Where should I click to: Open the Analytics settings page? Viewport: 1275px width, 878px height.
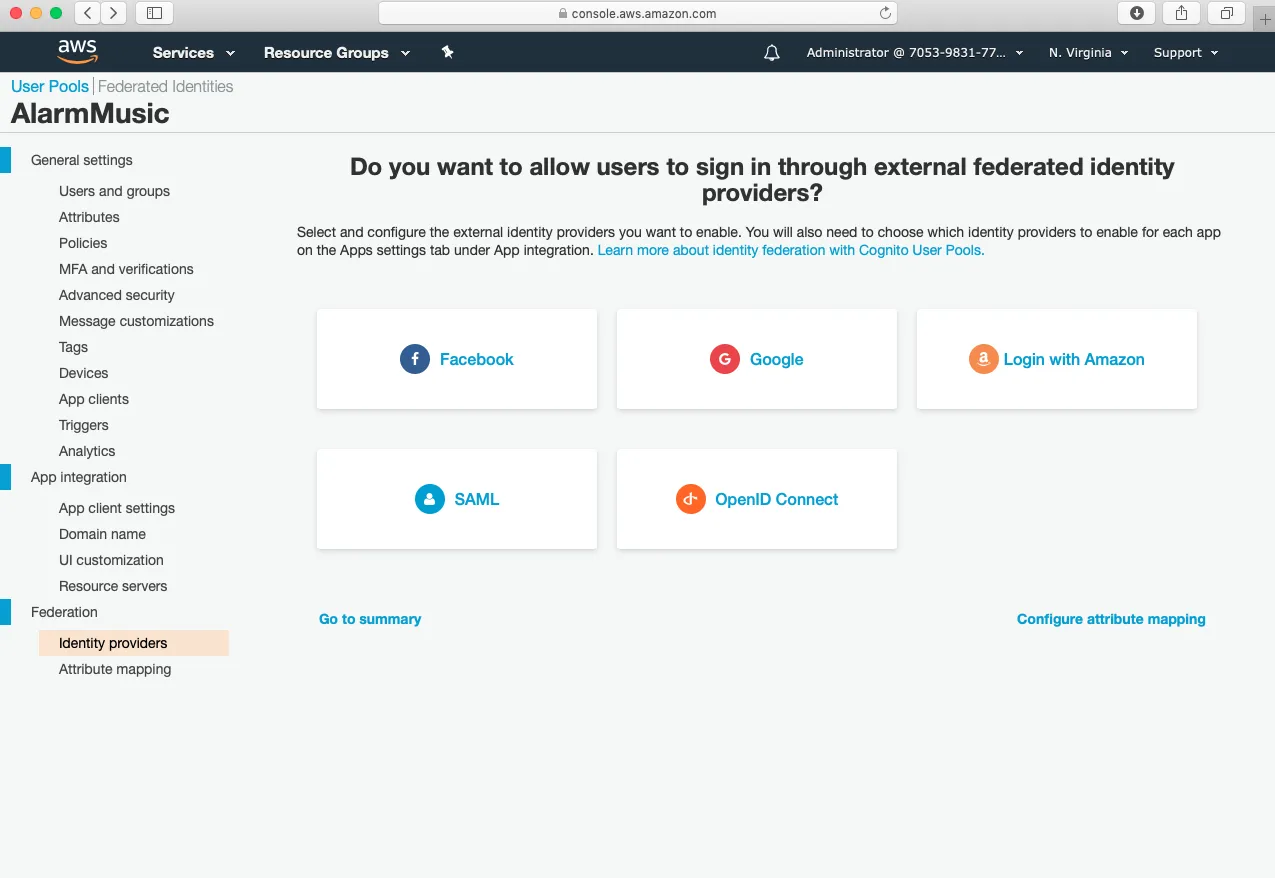[87, 451]
